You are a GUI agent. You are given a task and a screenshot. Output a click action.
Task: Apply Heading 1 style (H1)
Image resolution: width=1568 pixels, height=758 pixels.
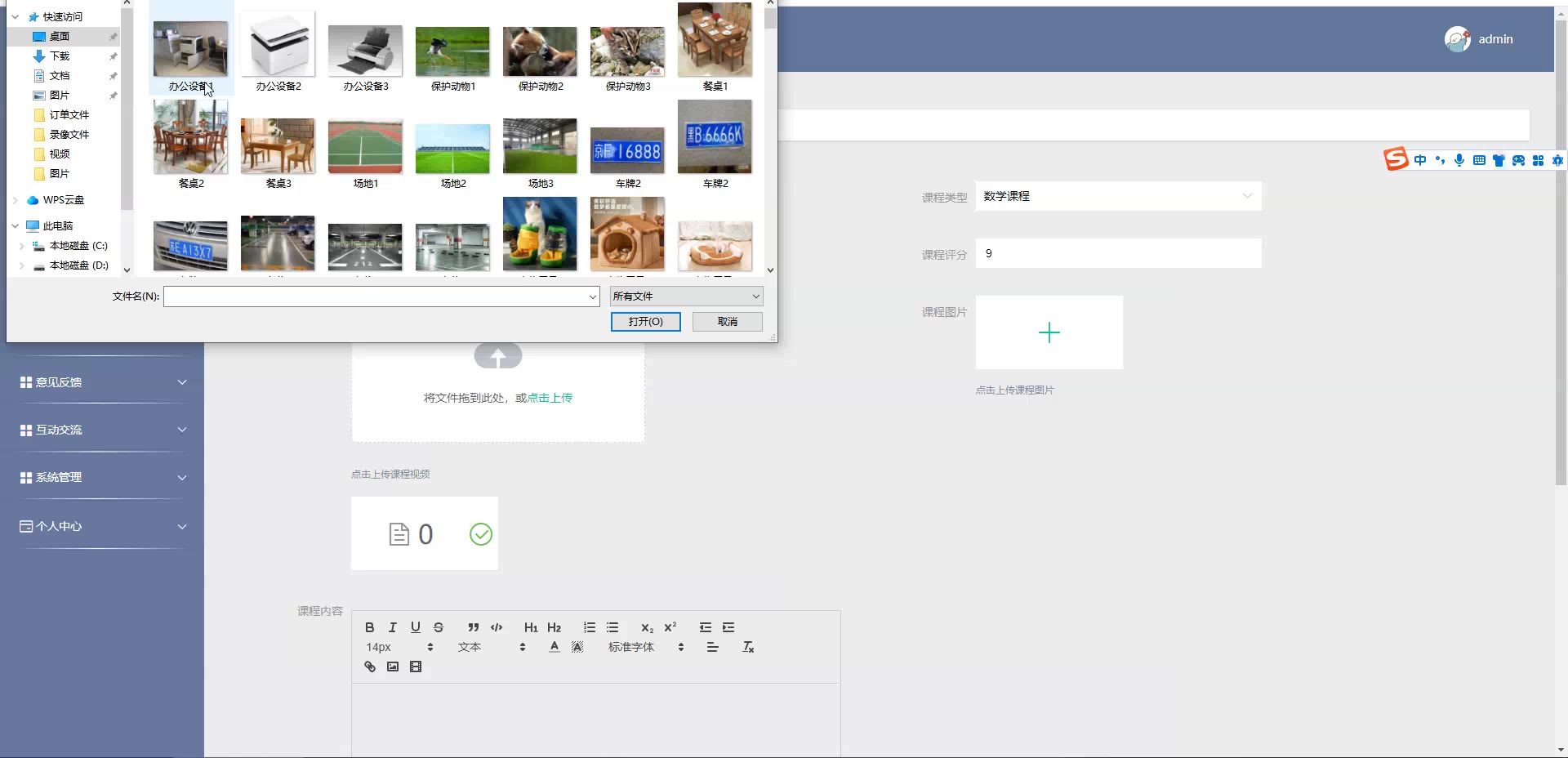(531, 627)
